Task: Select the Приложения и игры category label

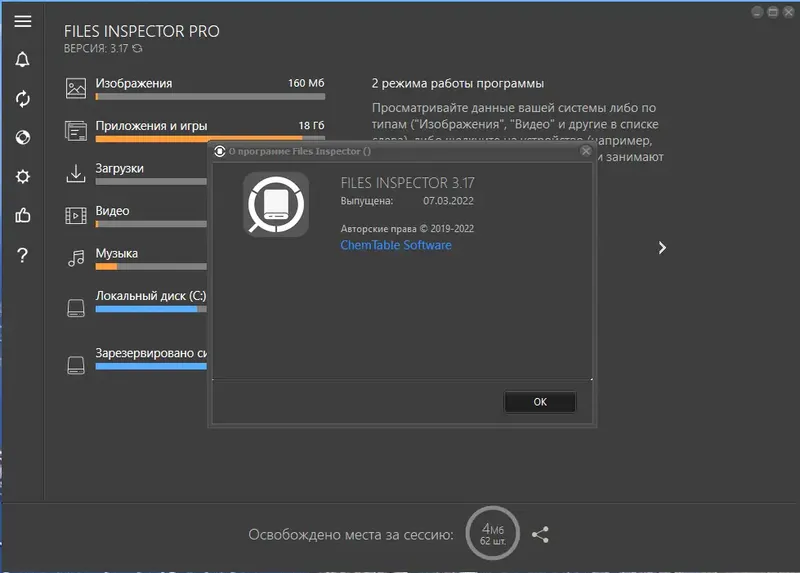Action: 152,126
